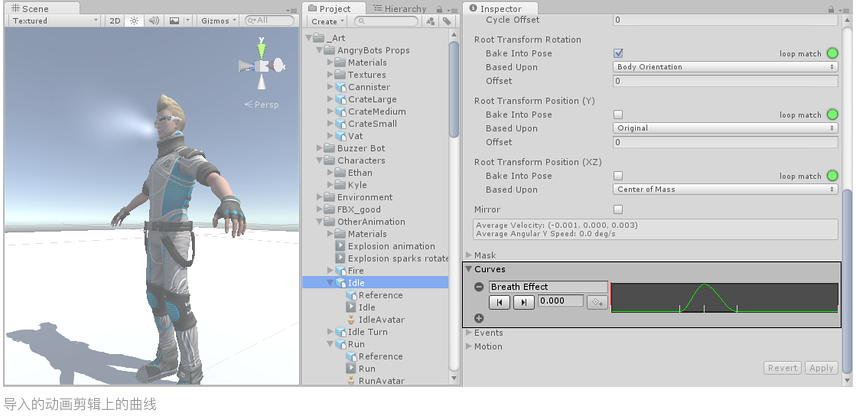
Task: Click the Apply button
Action: point(821,368)
